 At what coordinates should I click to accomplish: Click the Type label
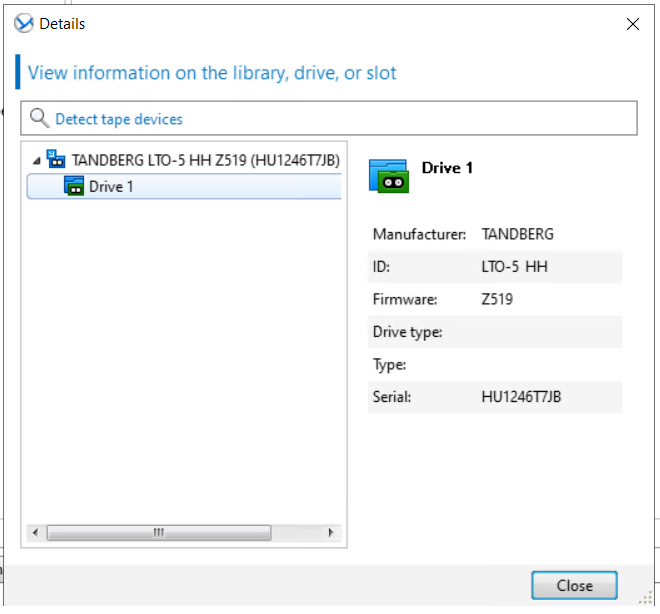click(389, 365)
